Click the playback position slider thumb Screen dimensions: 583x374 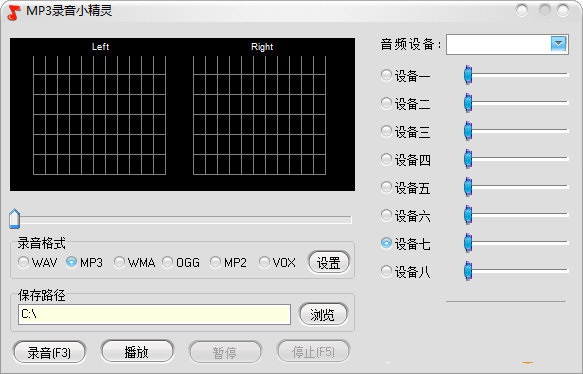(15, 219)
